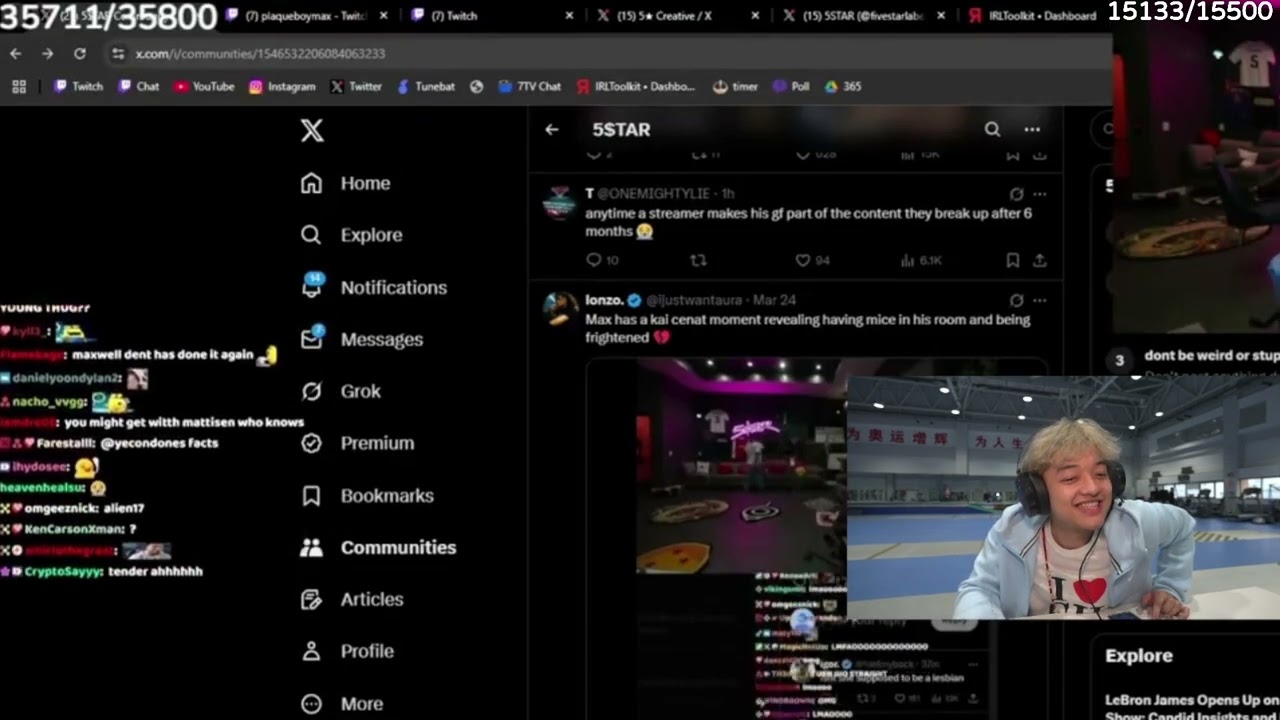Open the 7TV Chat bookmark

click(x=530, y=86)
